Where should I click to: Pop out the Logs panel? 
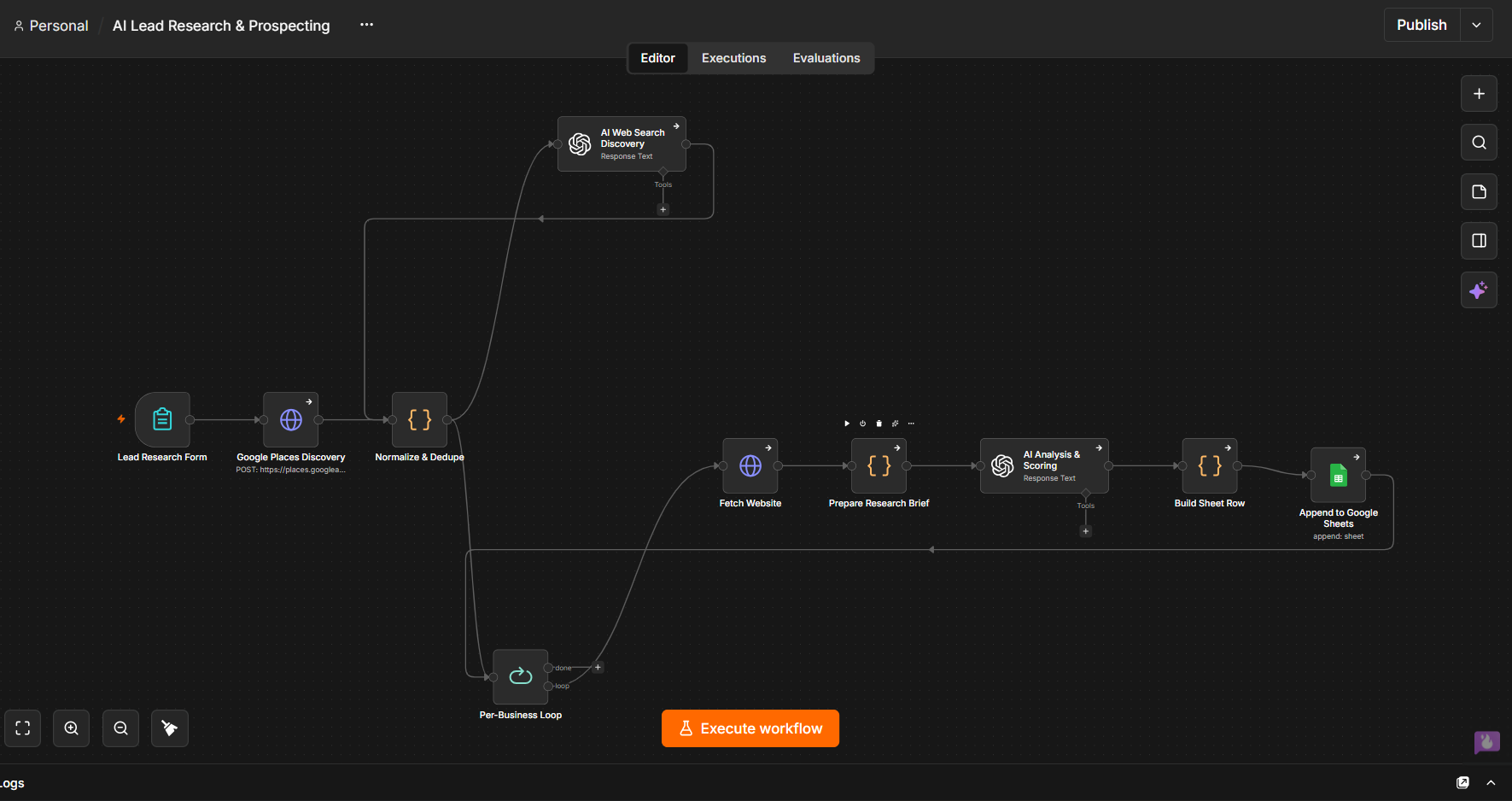point(1462,783)
